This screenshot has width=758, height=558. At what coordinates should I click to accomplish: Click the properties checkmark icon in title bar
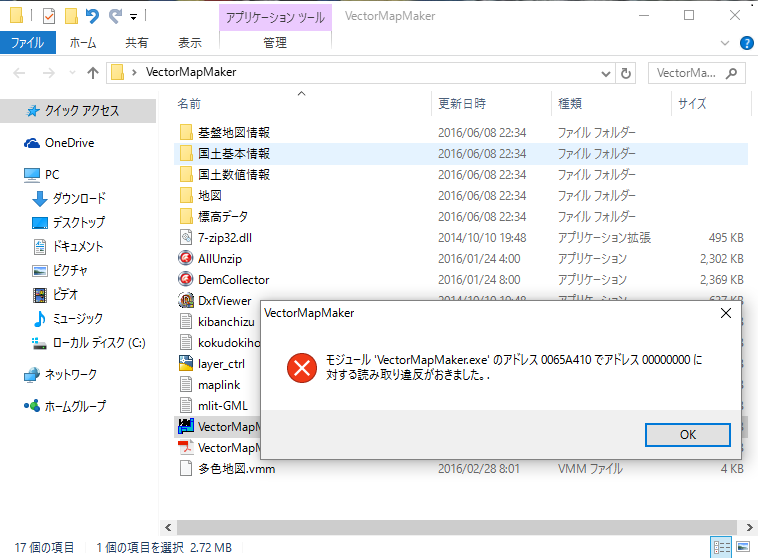(x=49, y=16)
